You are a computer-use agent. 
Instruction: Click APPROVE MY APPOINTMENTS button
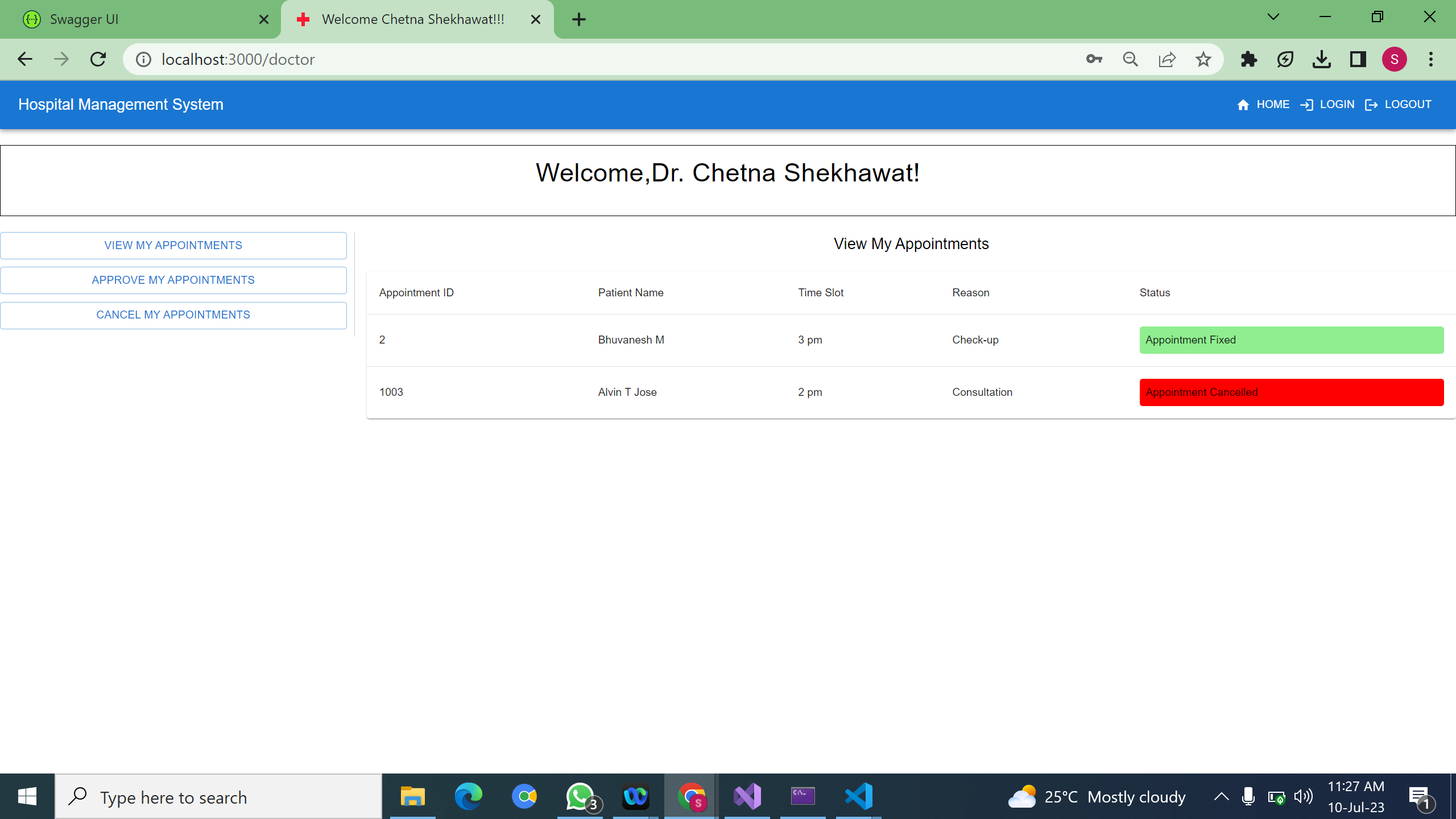[x=173, y=280]
